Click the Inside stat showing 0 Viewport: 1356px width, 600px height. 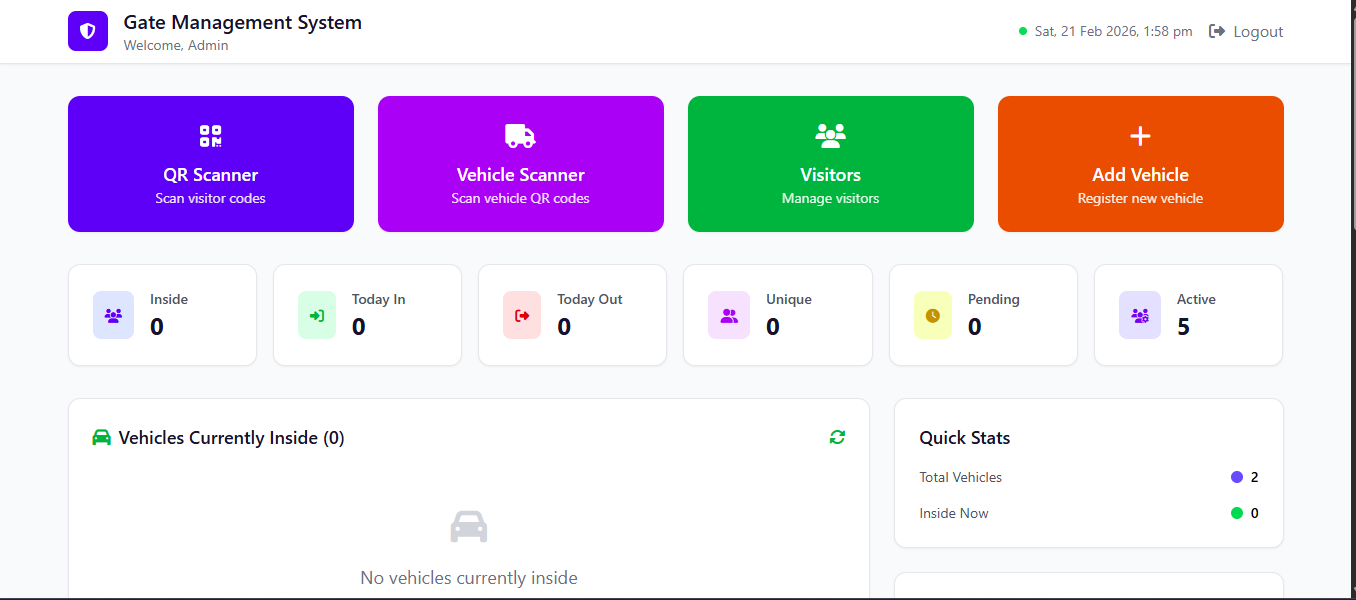click(162, 315)
